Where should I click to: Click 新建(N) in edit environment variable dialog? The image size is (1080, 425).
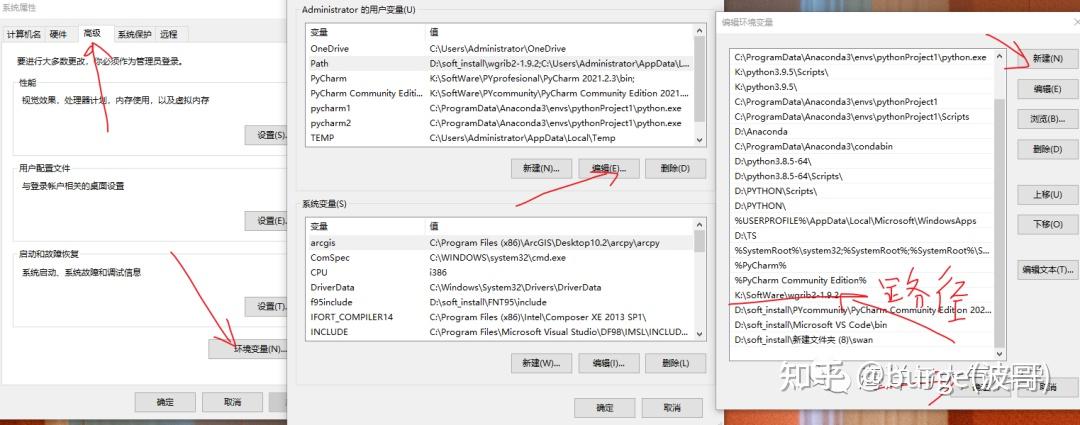point(1047,59)
